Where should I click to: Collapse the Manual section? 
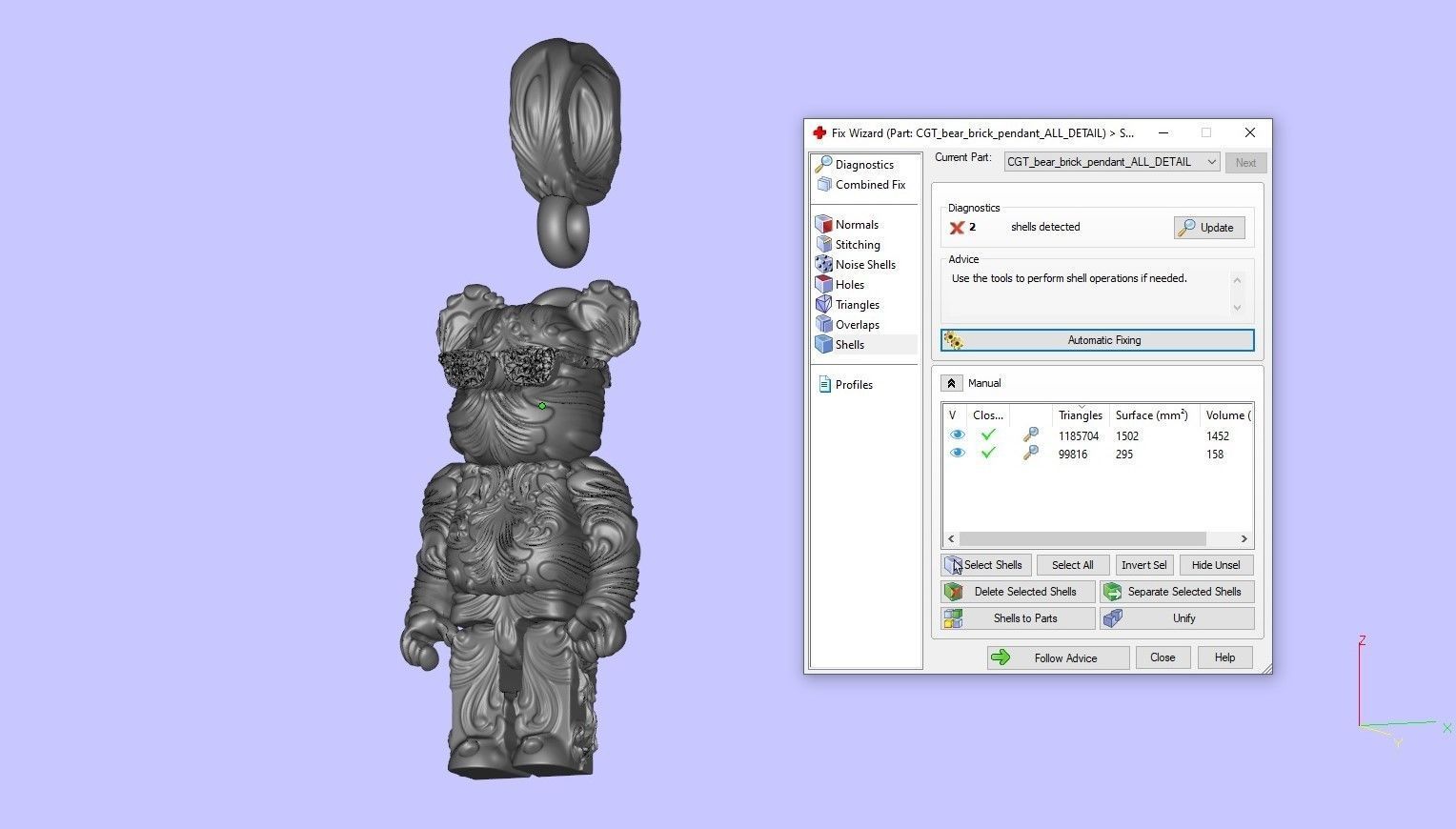[x=951, y=383]
